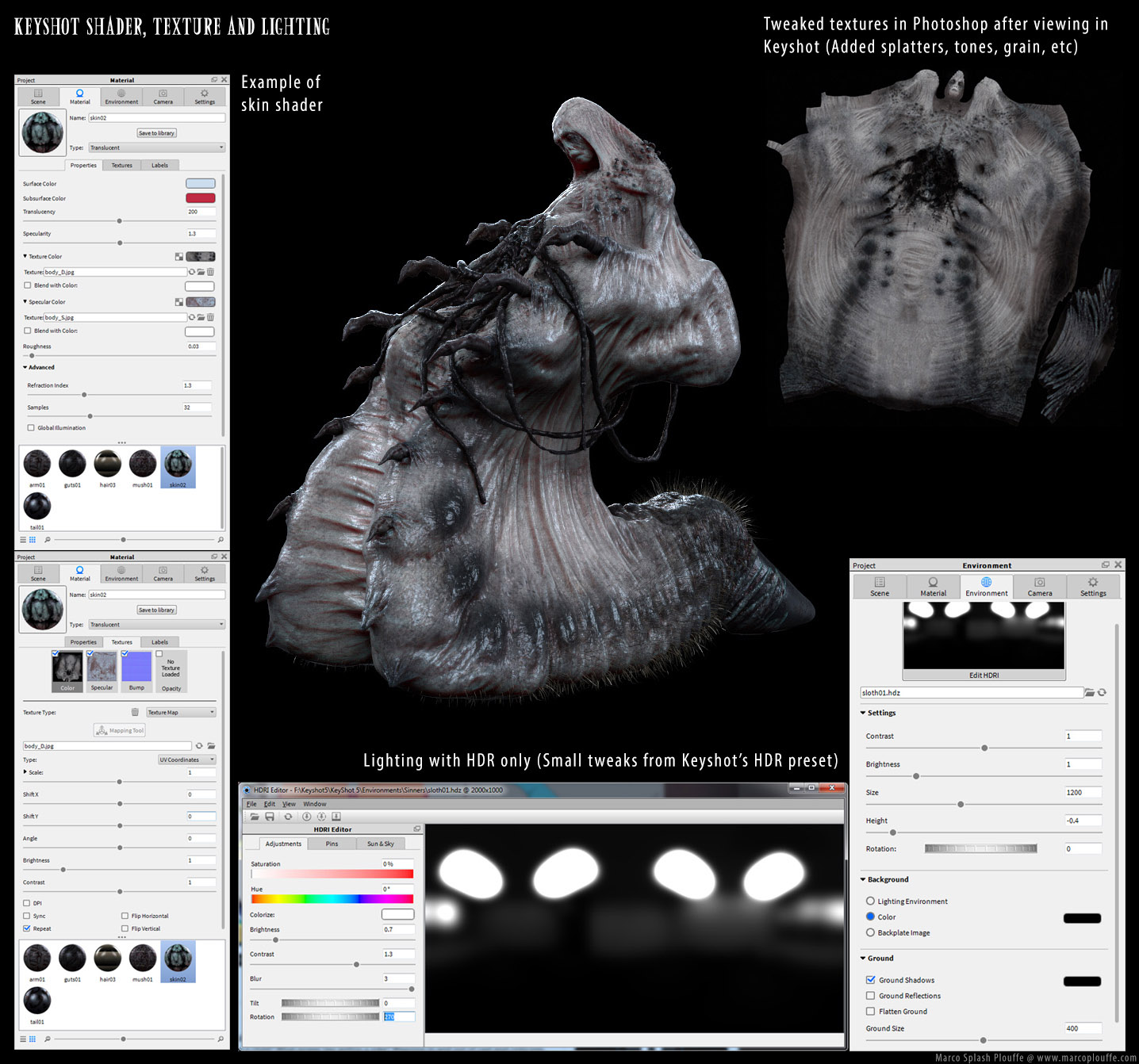Click Scene tab icon in Environment panel
This screenshot has width=1139, height=1064.
click(x=880, y=582)
